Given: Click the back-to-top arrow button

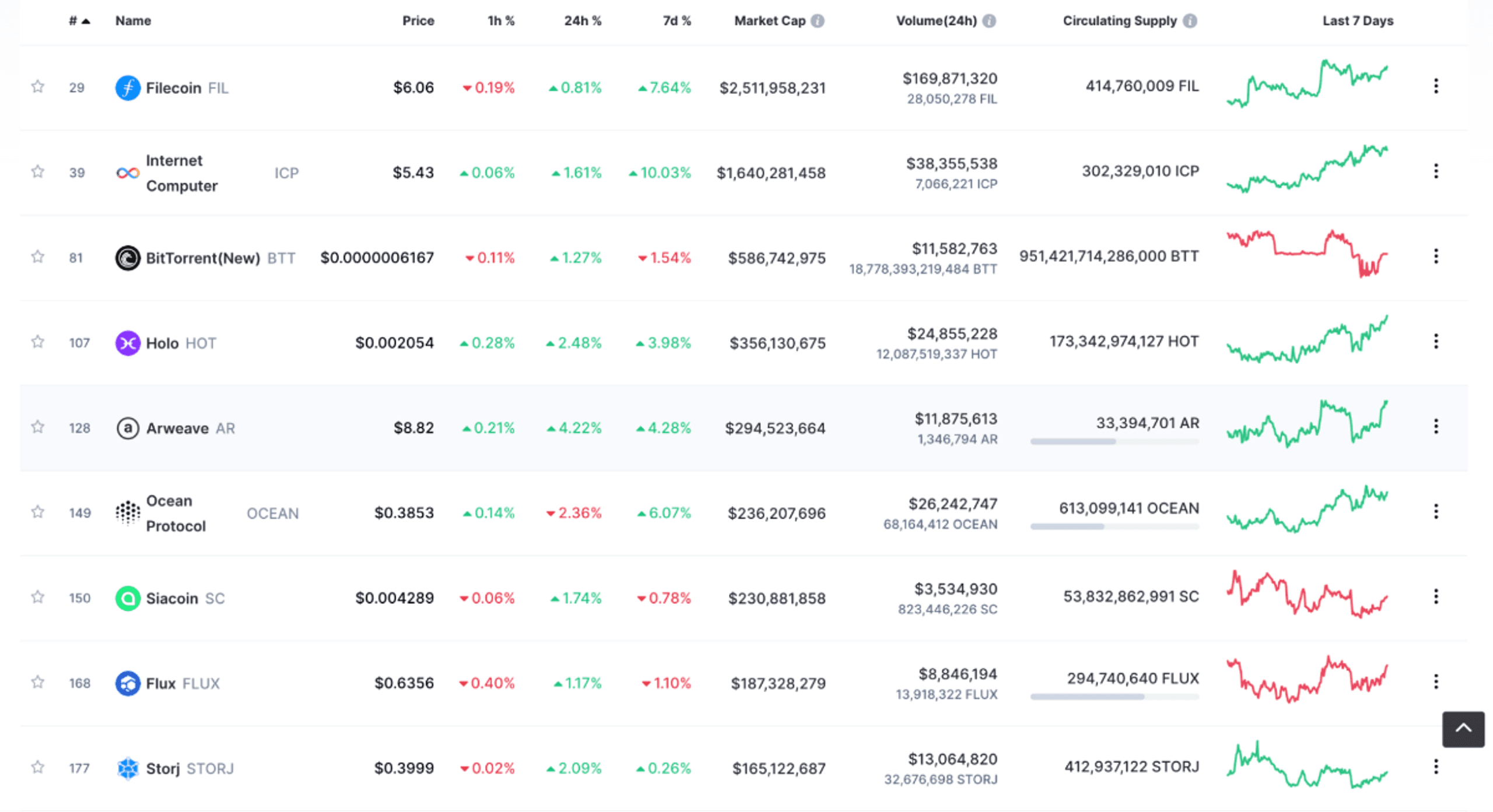Looking at the screenshot, I should (1463, 729).
